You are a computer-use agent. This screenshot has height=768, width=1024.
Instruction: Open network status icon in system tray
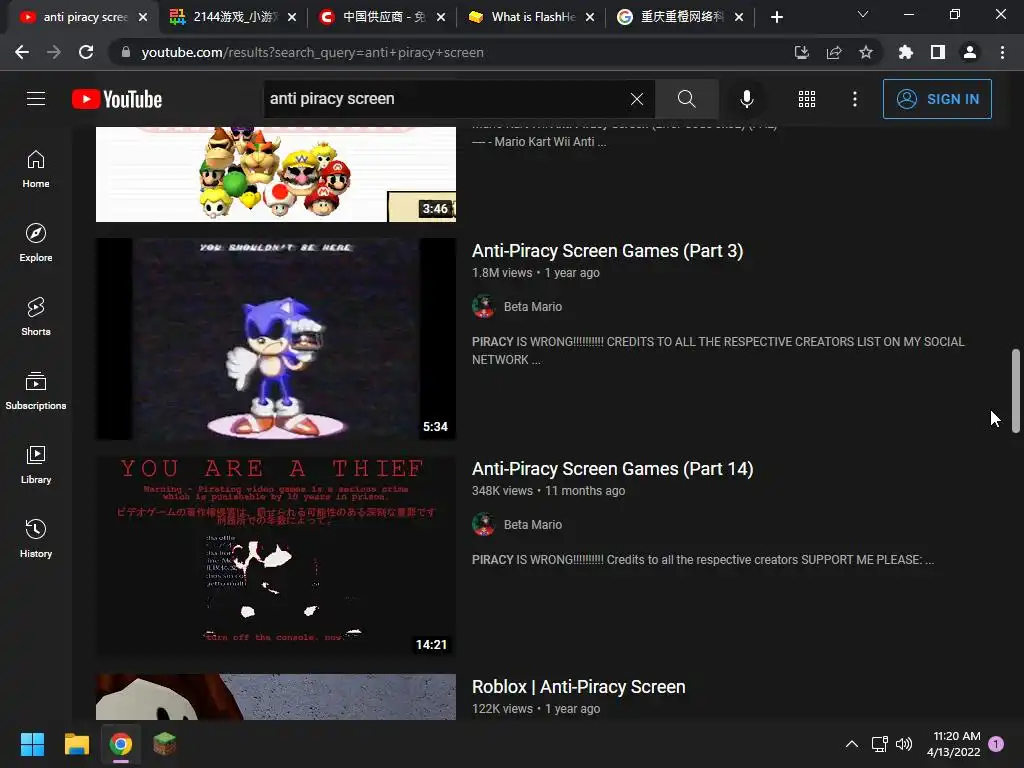[x=879, y=744]
